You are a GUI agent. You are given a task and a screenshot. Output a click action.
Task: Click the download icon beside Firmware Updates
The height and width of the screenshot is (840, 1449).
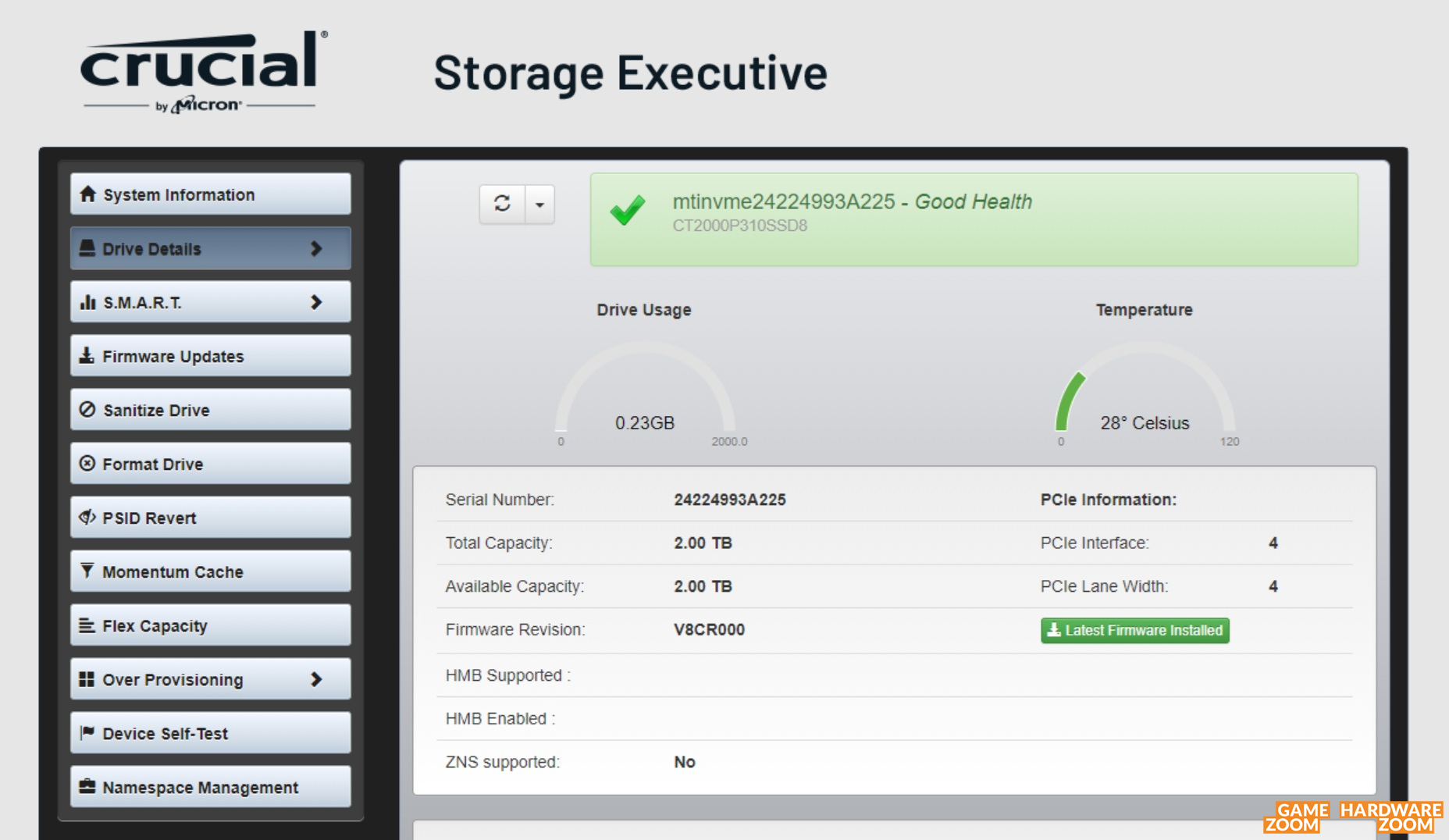[87, 355]
